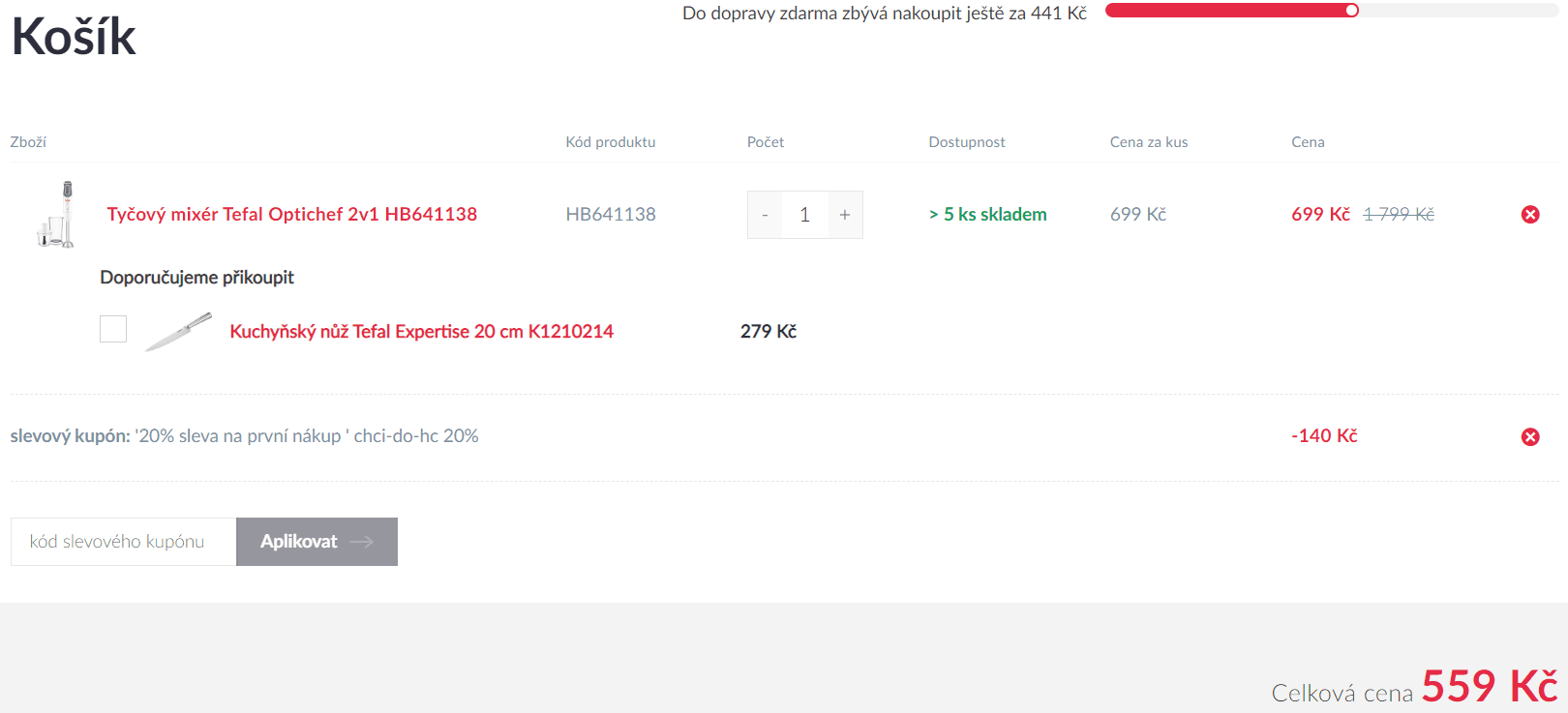
Task: Click the Aplikovat button
Action: pyautogui.click(x=317, y=542)
